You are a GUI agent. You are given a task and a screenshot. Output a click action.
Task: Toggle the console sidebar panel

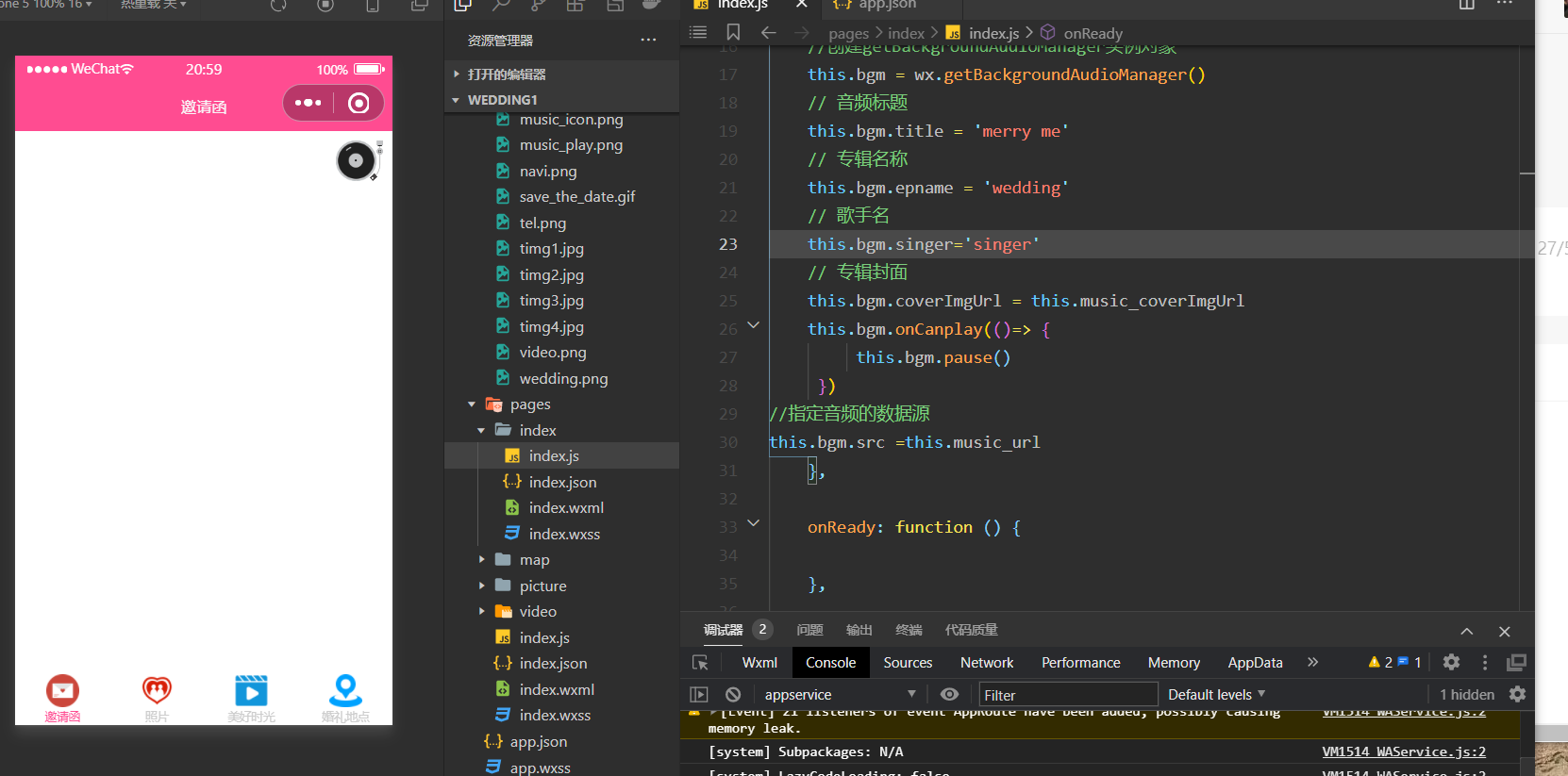699,695
